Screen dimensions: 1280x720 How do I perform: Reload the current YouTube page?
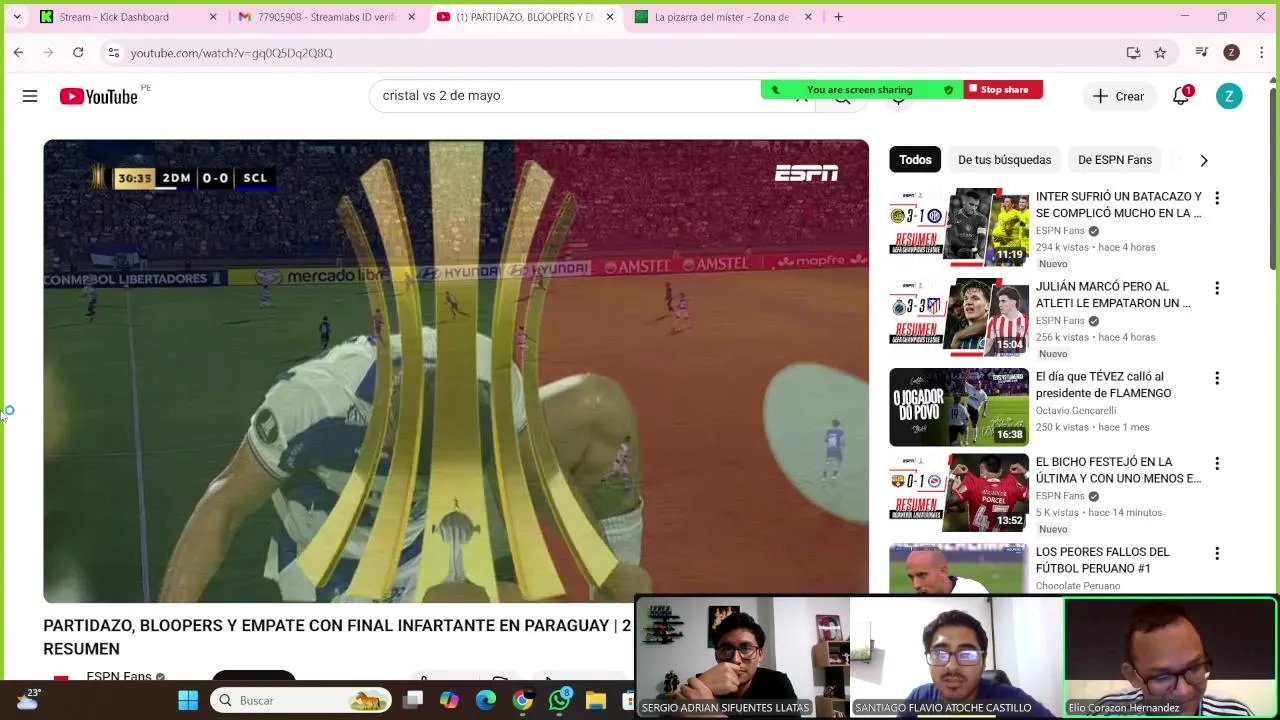pos(78,52)
